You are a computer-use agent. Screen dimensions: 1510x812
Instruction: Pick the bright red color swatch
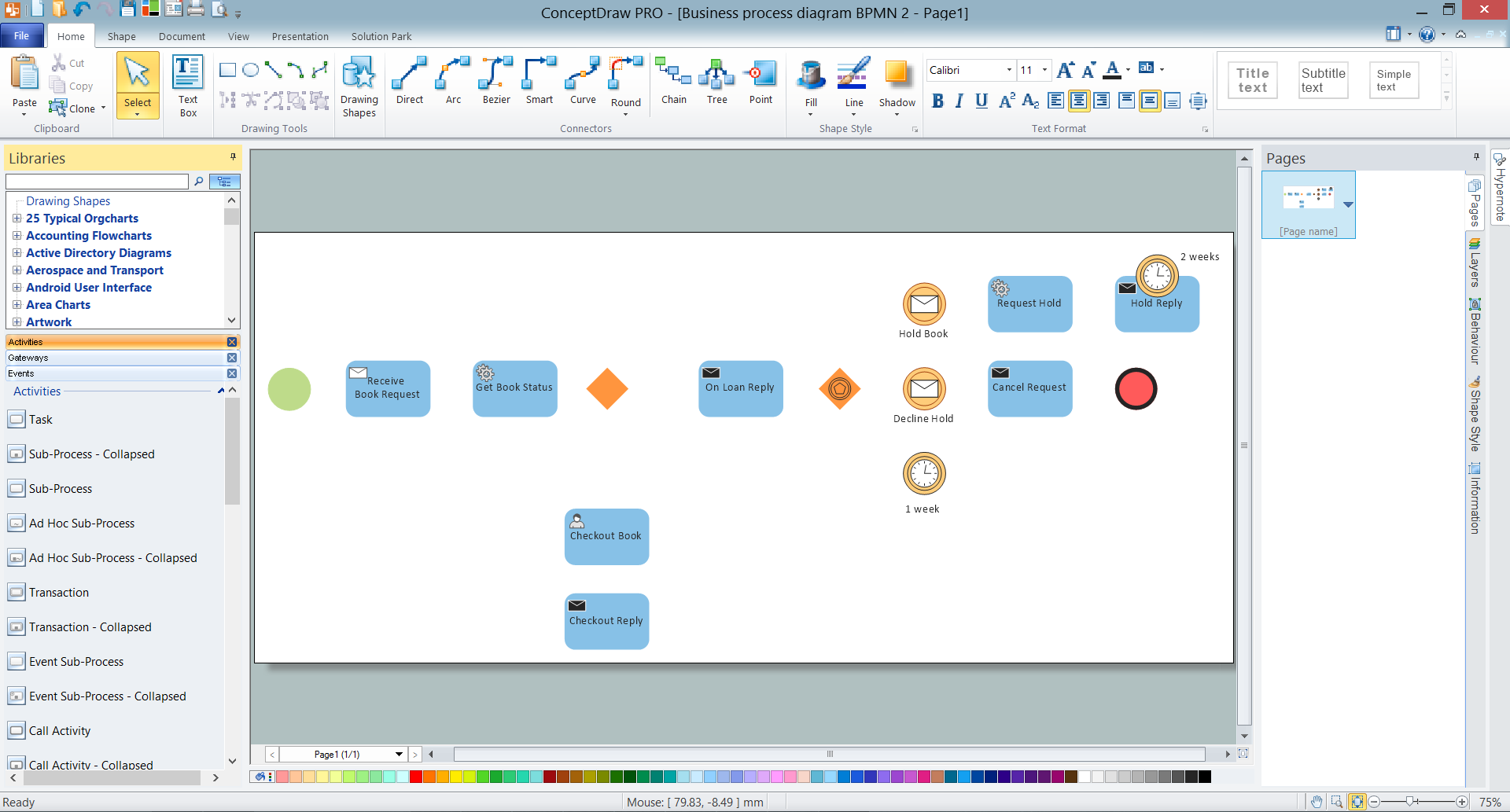coord(416,777)
